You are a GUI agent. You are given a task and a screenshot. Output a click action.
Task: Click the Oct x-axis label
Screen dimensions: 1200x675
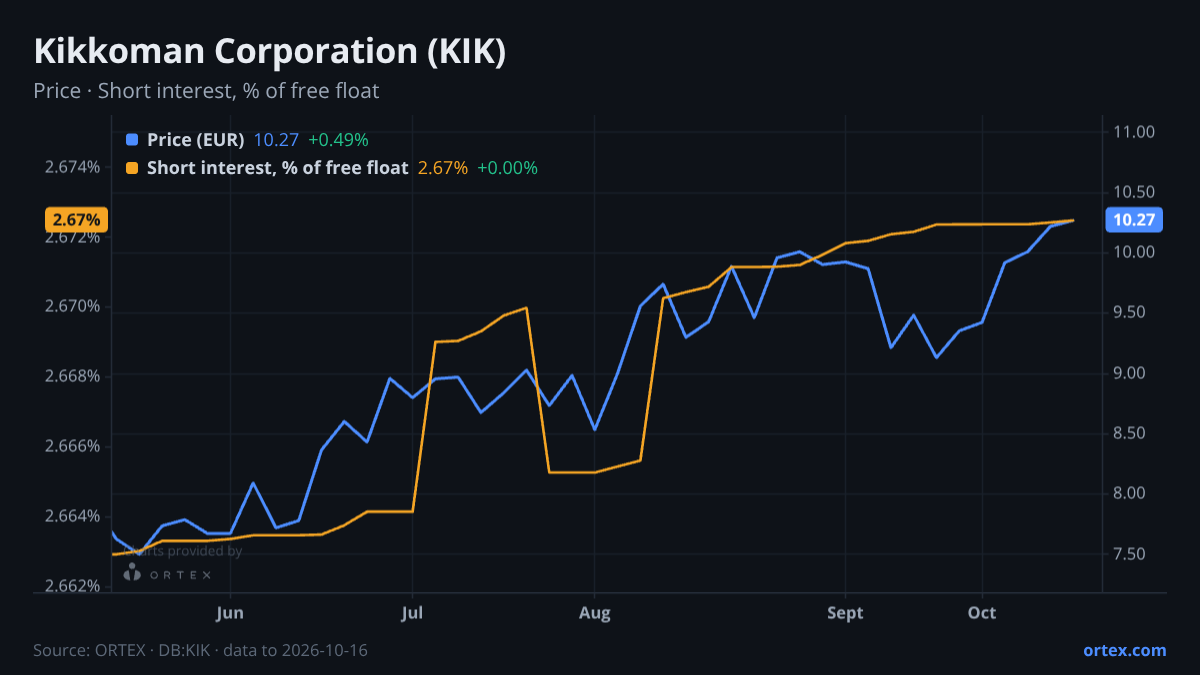(982, 613)
